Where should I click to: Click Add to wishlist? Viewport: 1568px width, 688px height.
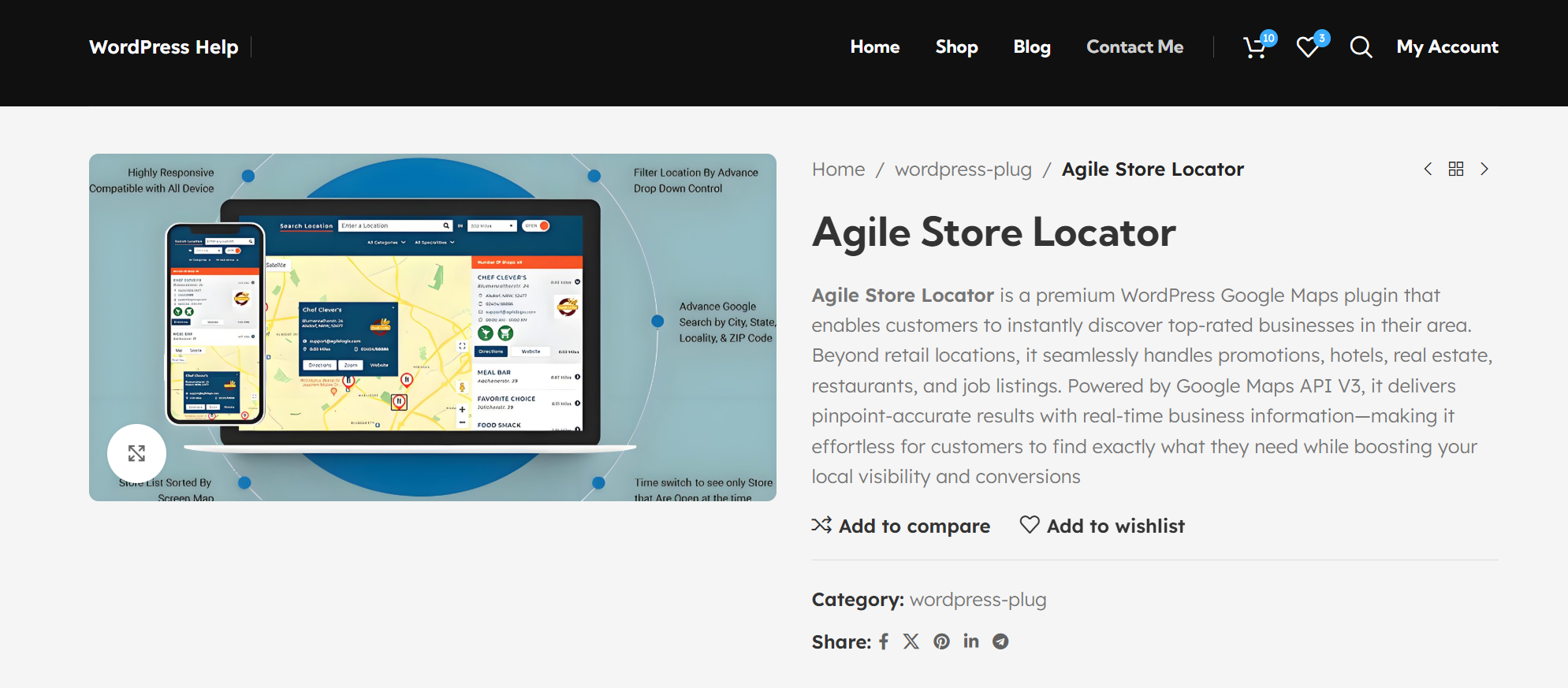tap(1102, 526)
